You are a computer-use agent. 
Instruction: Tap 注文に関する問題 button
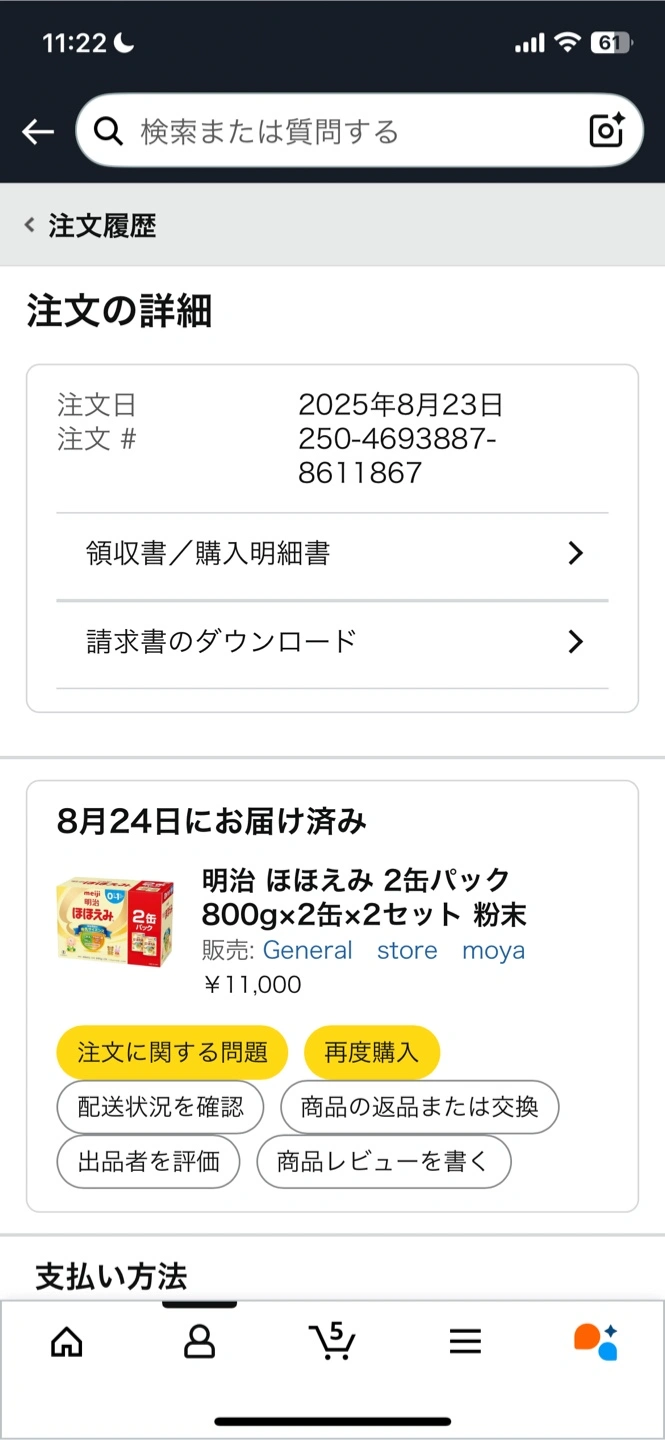tap(172, 1052)
